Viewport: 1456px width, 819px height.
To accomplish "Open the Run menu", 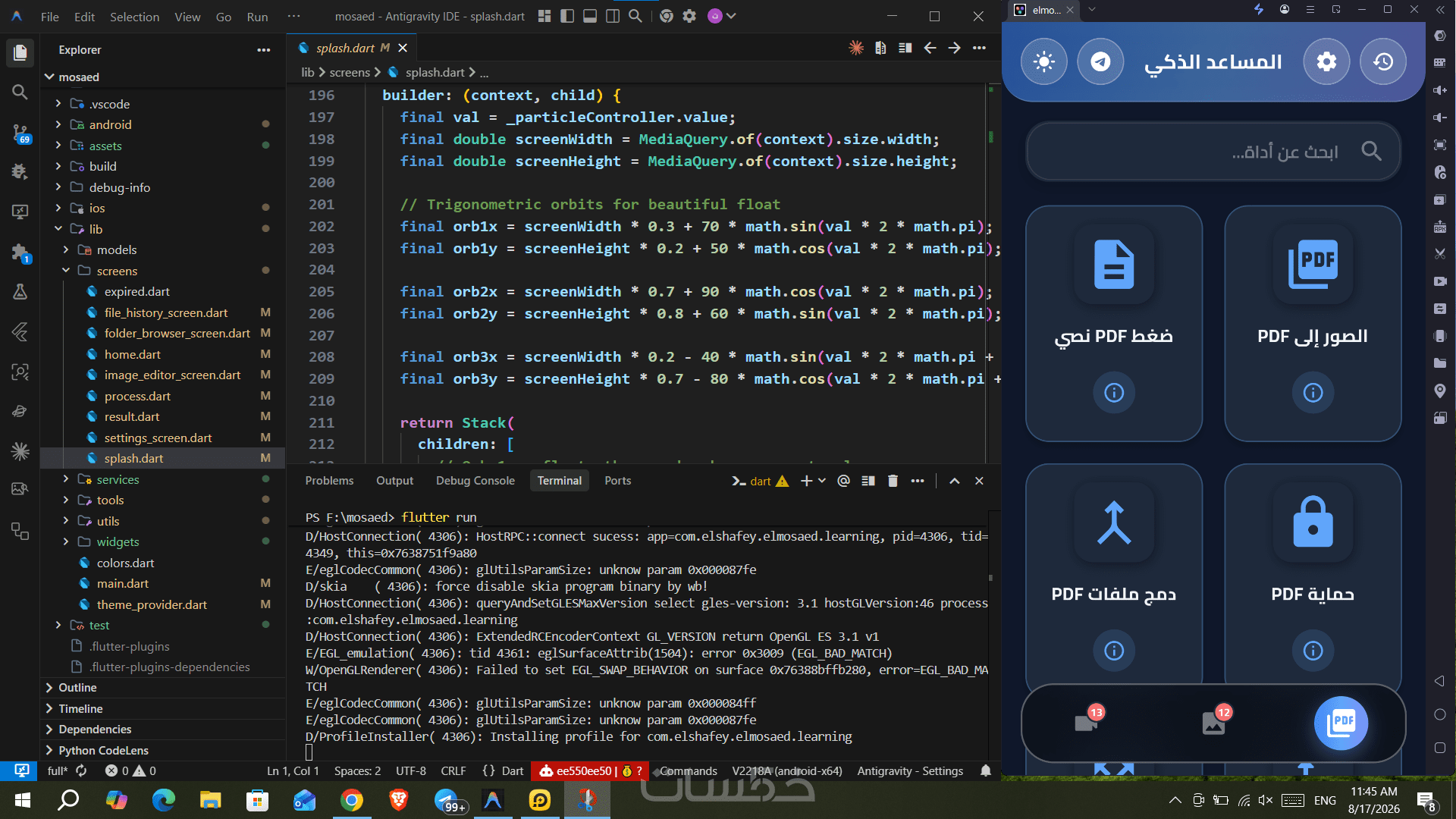I will (257, 17).
